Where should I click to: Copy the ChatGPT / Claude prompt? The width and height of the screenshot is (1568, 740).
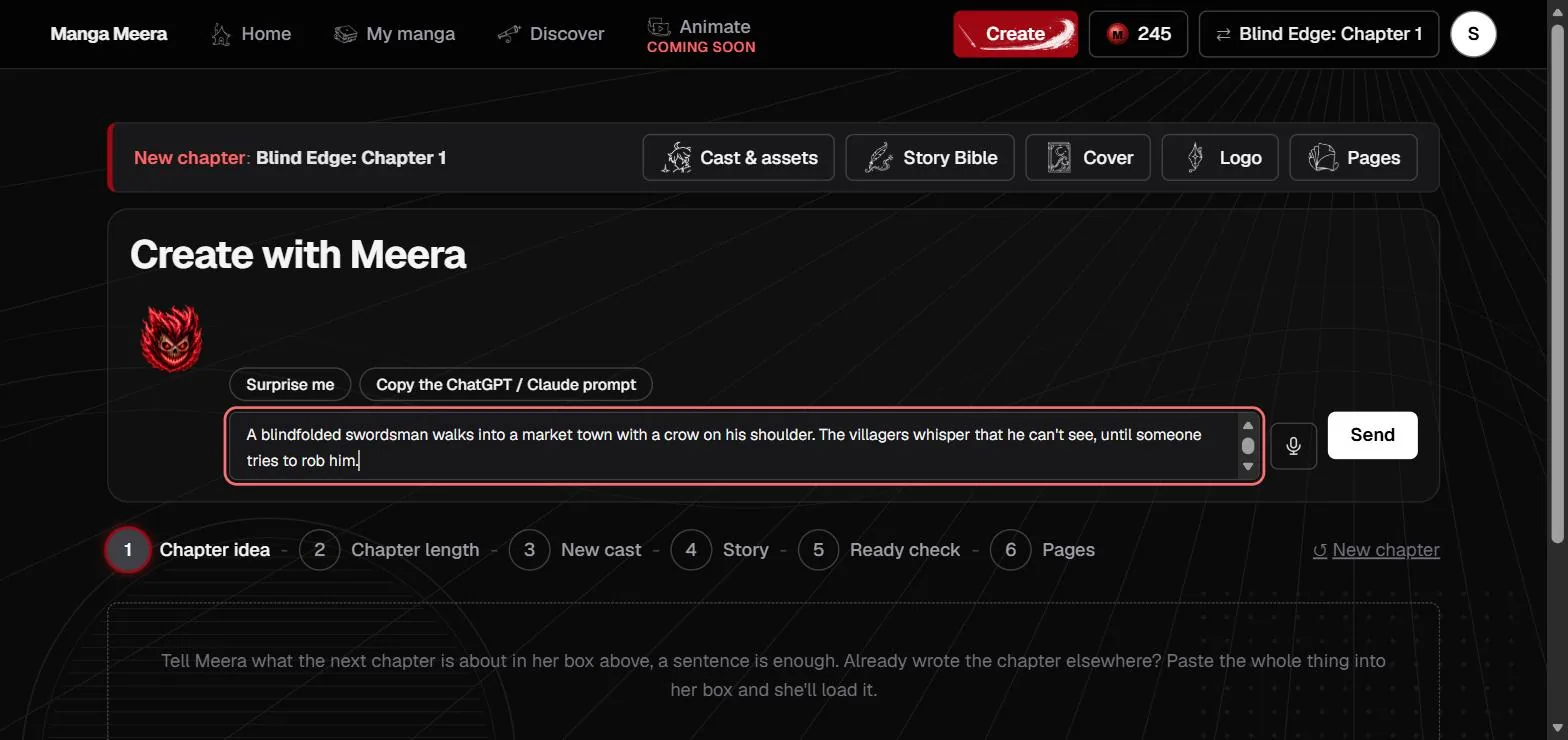(506, 384)
